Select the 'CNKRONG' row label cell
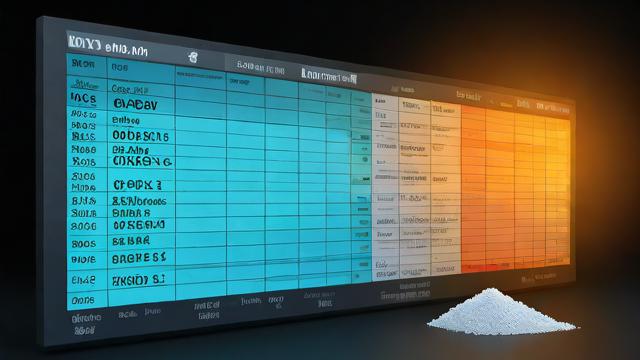This screenshot has height=360, width=640. 142,161
